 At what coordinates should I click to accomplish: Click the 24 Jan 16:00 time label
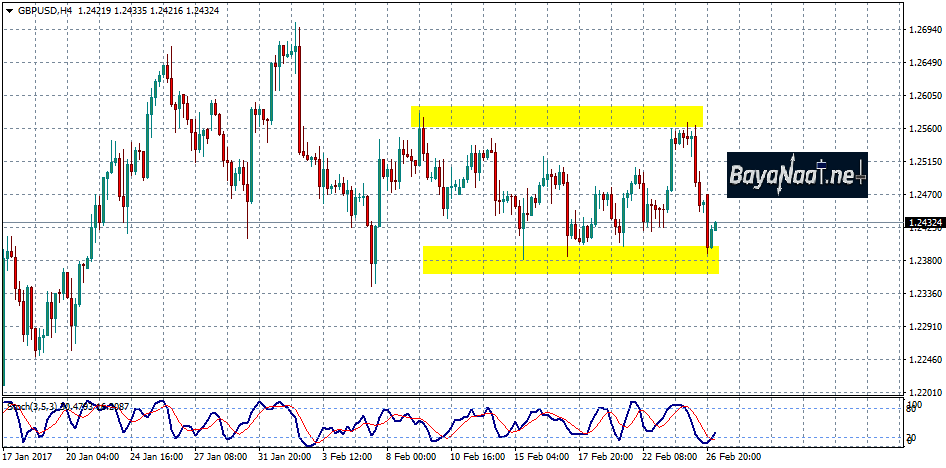[158, 455]
